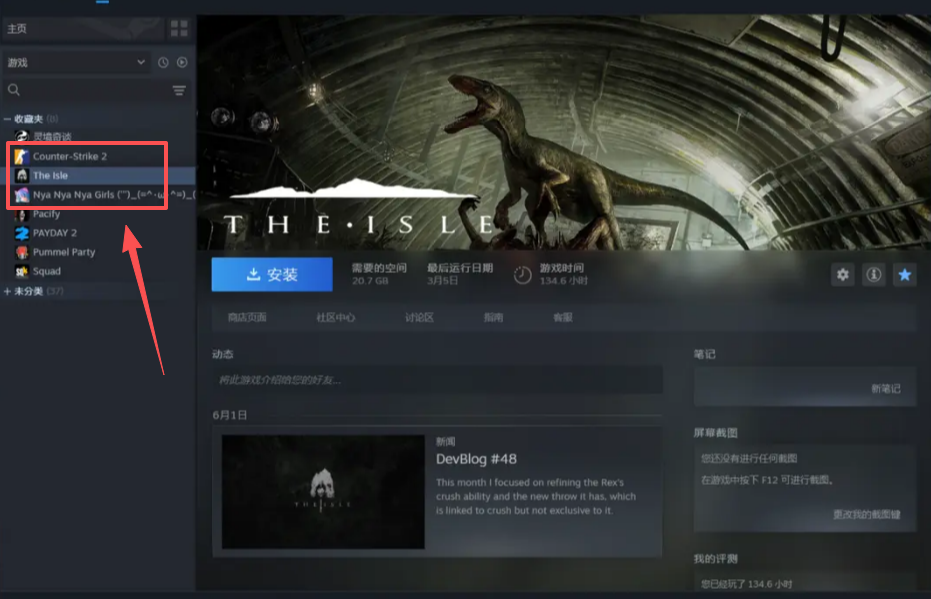Open the DevBlog #48 headline
Image resolution: width=931 pixels, height=599 pixels.
(x=476, y=459)
